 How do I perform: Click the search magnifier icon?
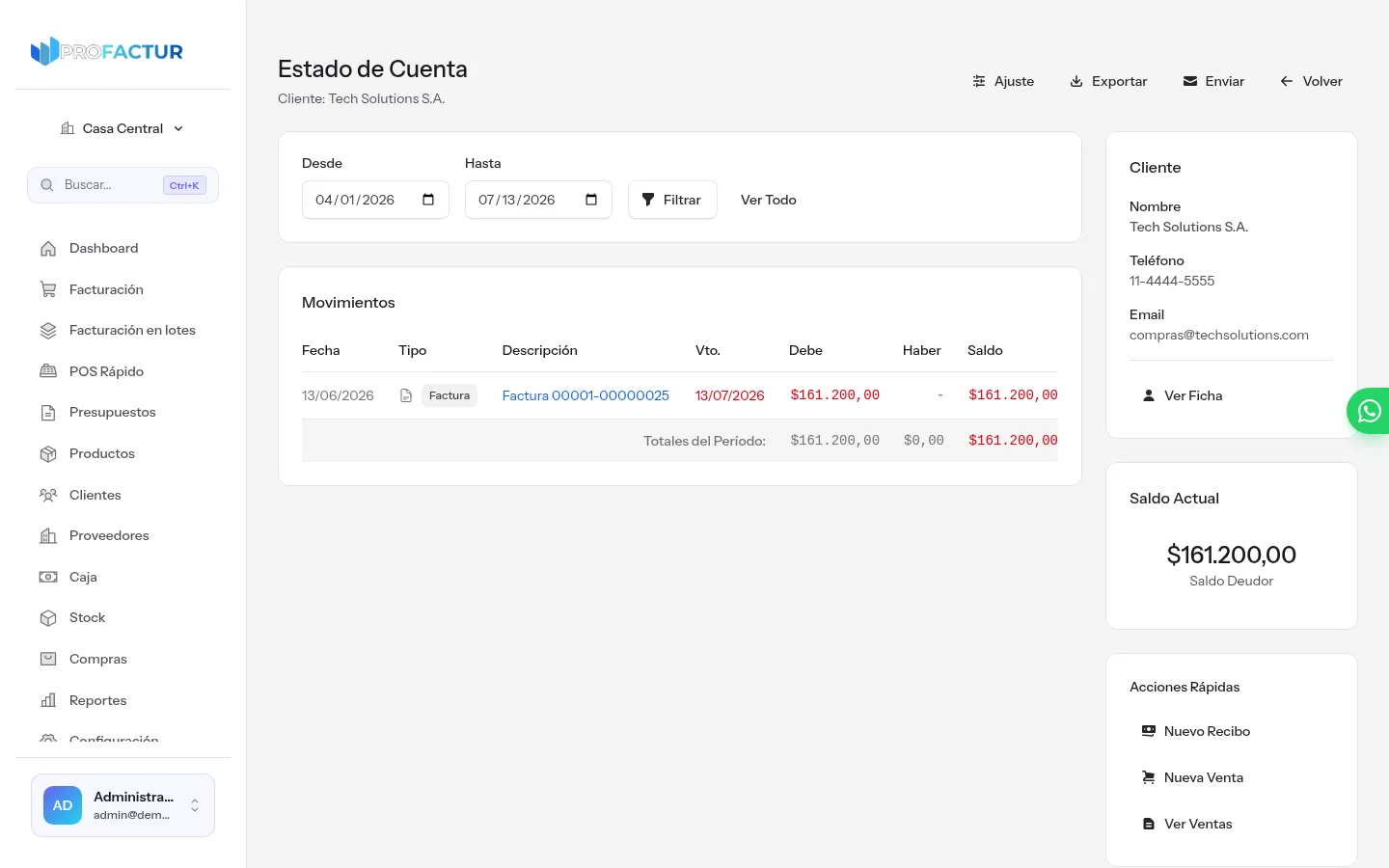click(x=47, y=185)
